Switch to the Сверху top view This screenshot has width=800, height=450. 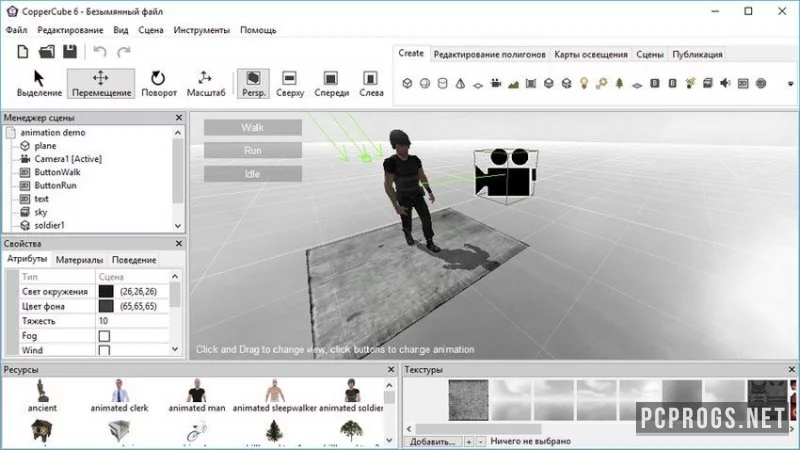coord(290,84)
